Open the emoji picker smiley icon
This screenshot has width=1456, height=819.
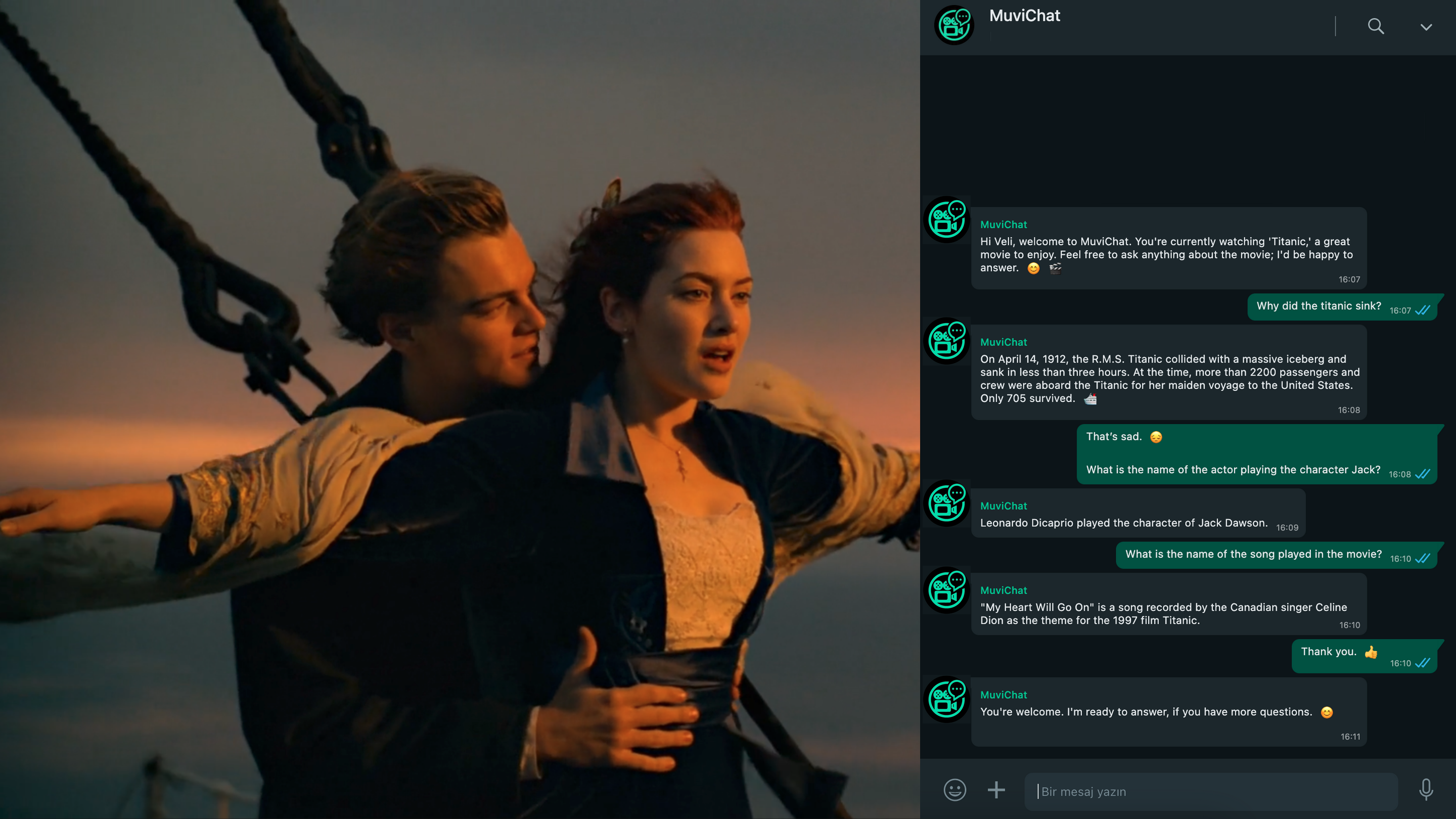pyautogui.click(x=954, y=790)
